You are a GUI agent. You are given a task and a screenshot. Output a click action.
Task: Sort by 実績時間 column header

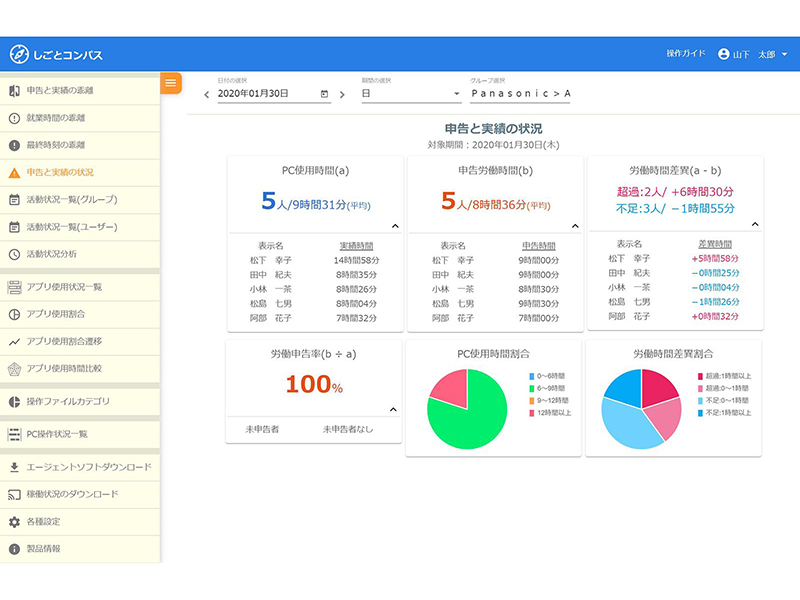[356, 246]
